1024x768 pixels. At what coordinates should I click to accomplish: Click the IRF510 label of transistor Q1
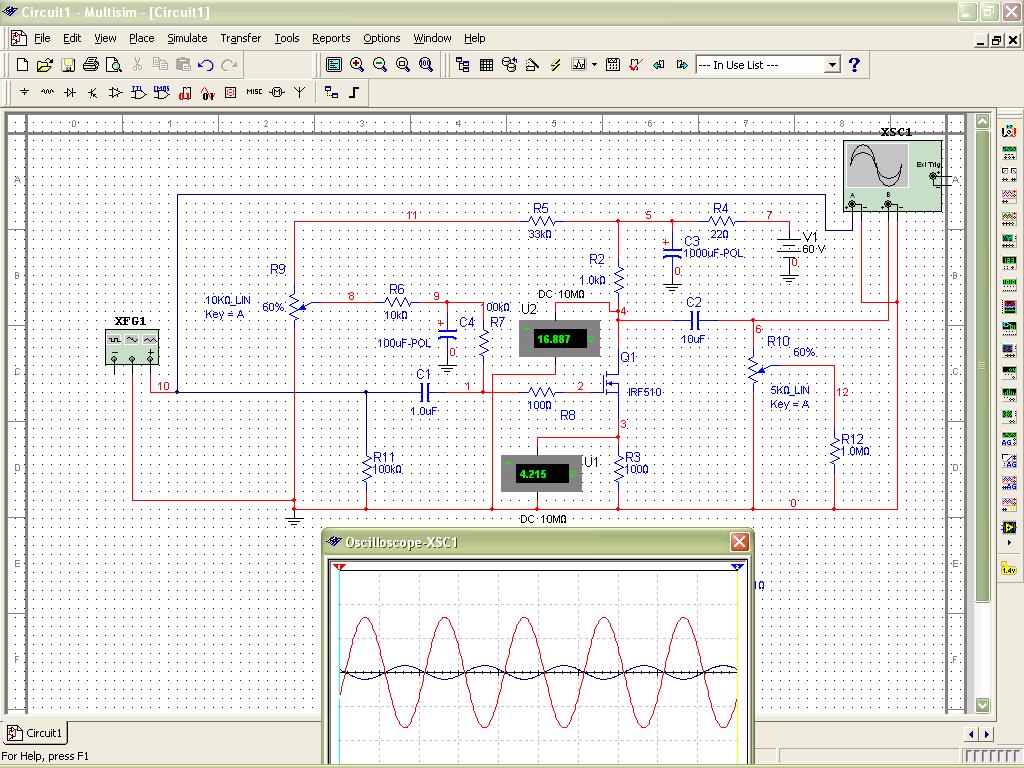(x=645, y=392)
